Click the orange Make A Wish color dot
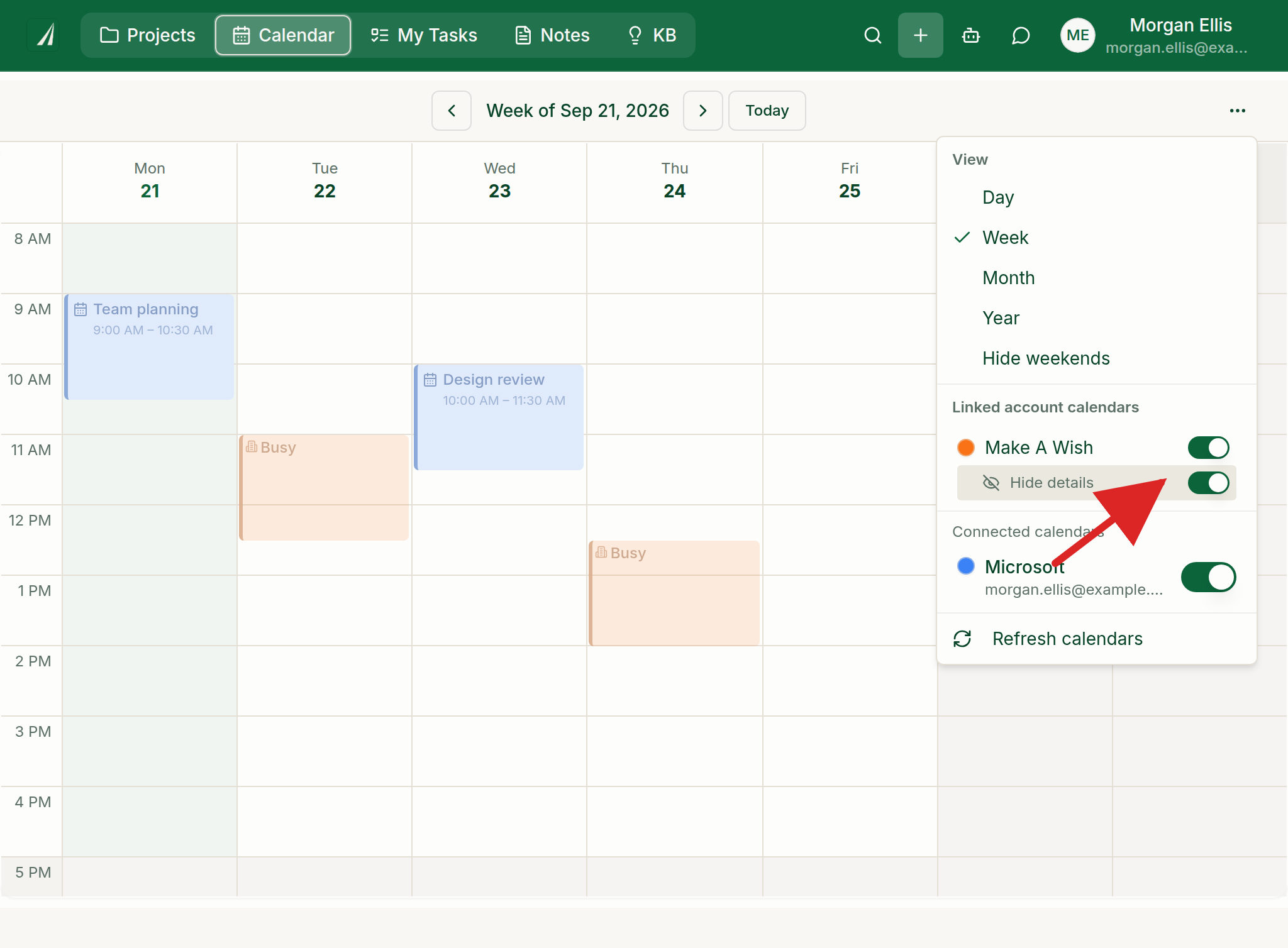This screenshot has width=1288, height=948. tap(966, 448)
